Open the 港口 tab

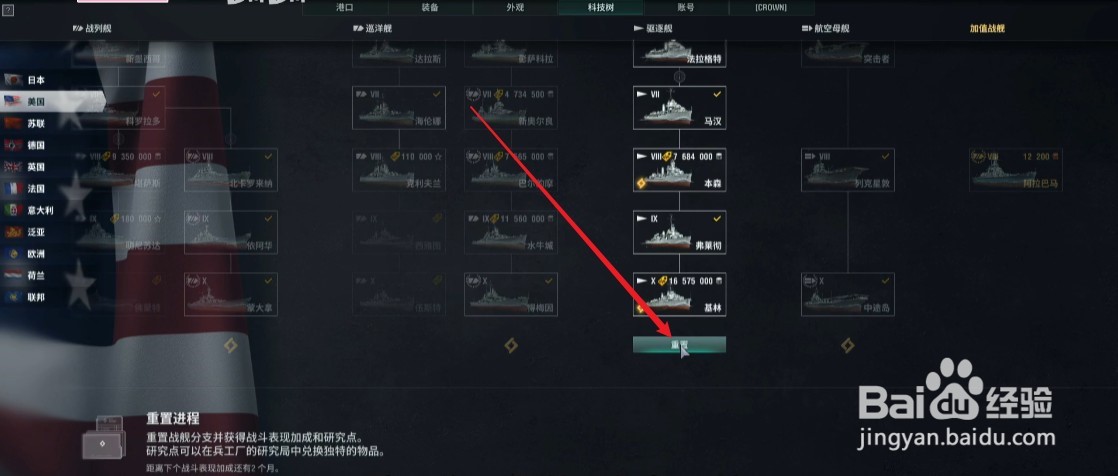click(x=345, y=8)
